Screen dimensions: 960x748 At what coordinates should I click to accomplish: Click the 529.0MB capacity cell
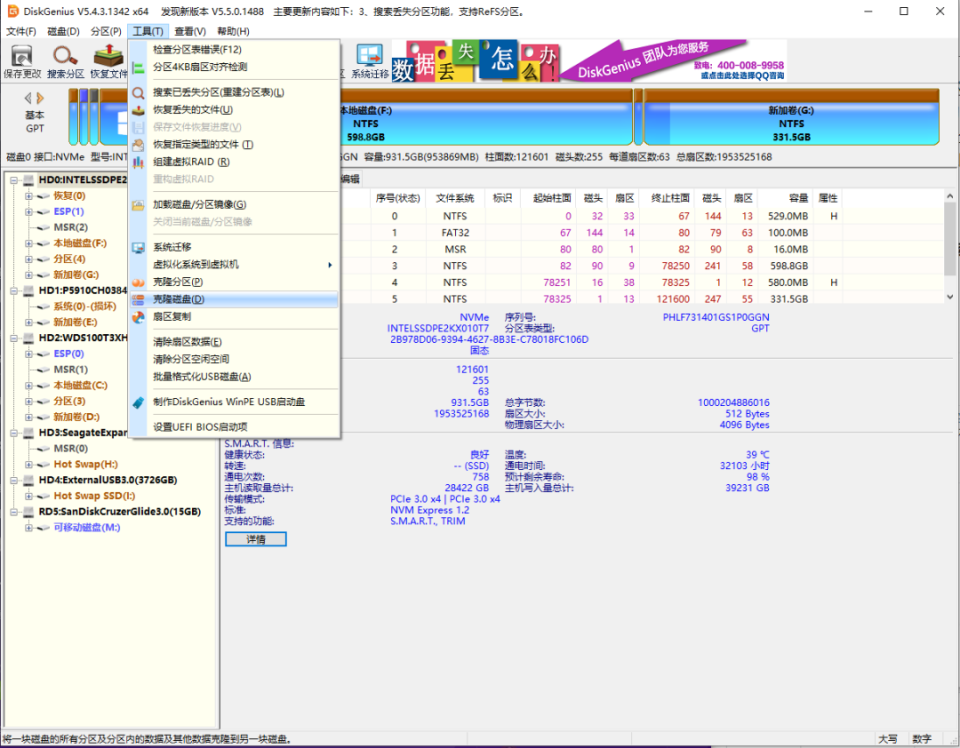tap(788, 216)
